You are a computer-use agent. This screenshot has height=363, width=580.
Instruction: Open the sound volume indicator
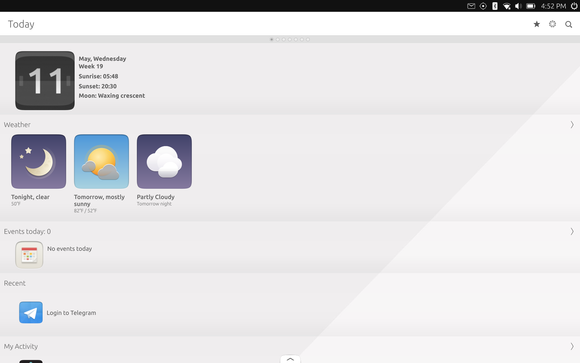pos(518,6)
